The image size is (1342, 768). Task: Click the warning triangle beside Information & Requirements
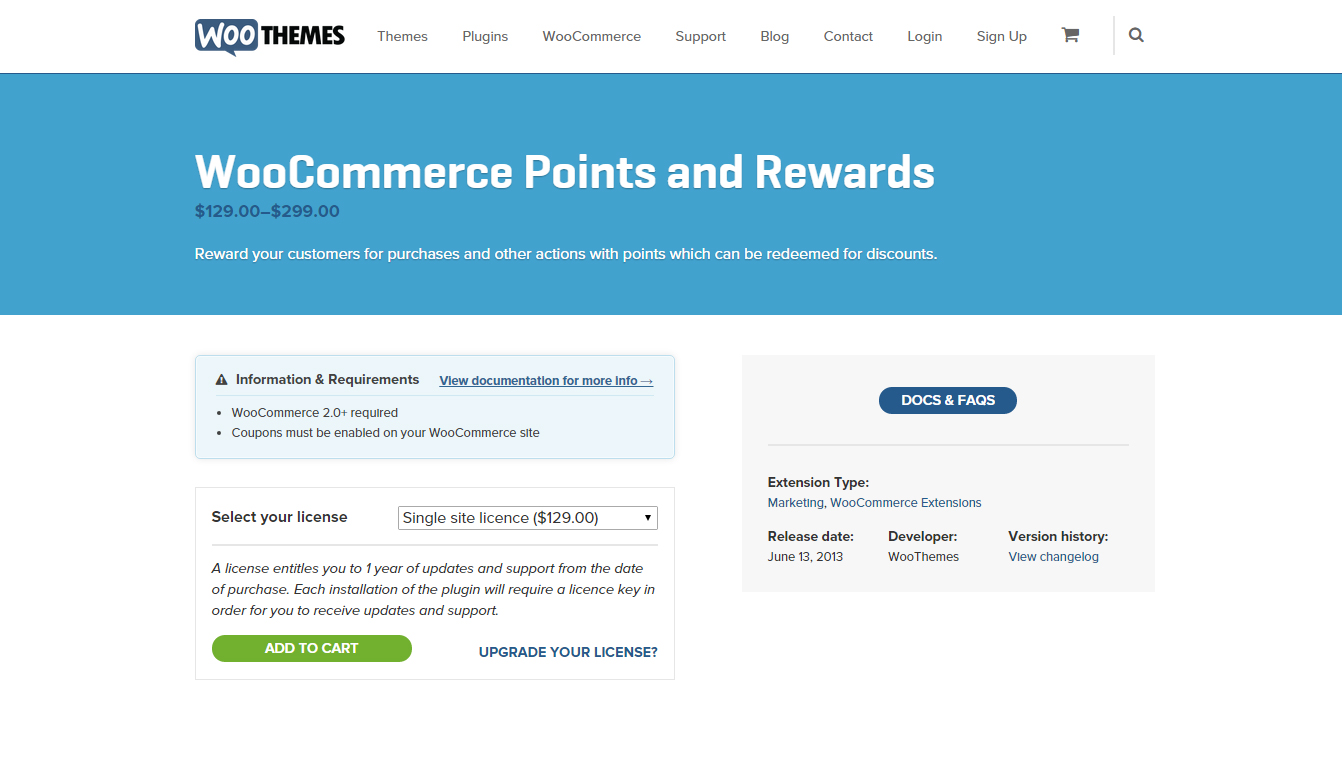[x=222, y=380]
